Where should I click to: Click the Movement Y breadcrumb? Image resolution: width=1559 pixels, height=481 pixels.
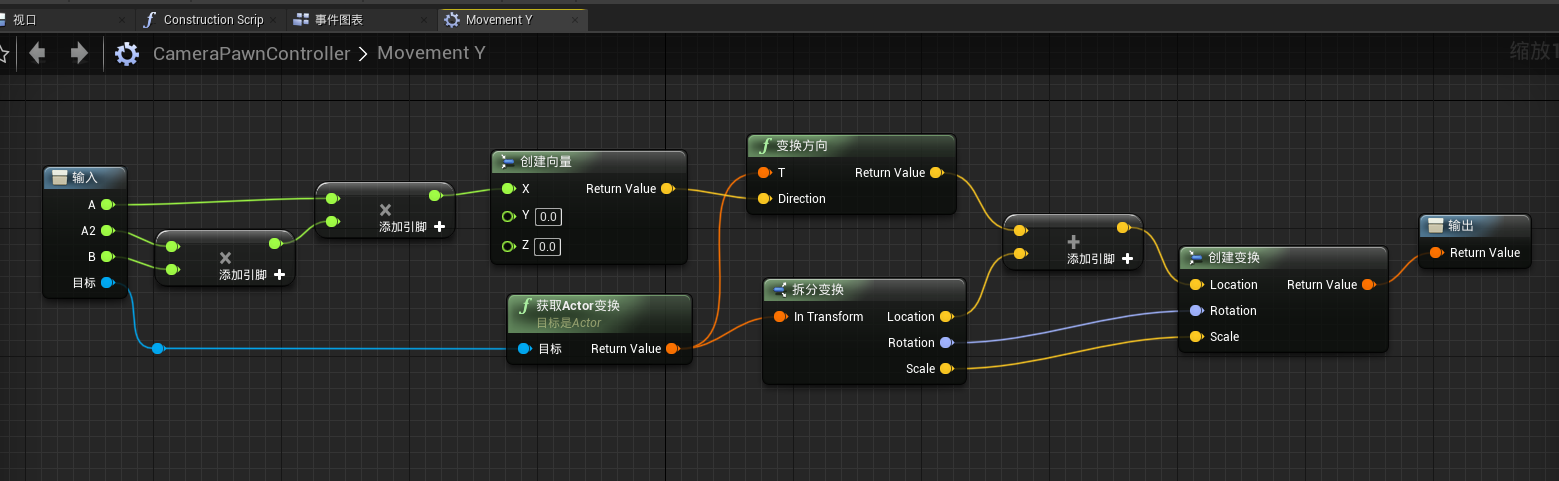pos(431,52)
